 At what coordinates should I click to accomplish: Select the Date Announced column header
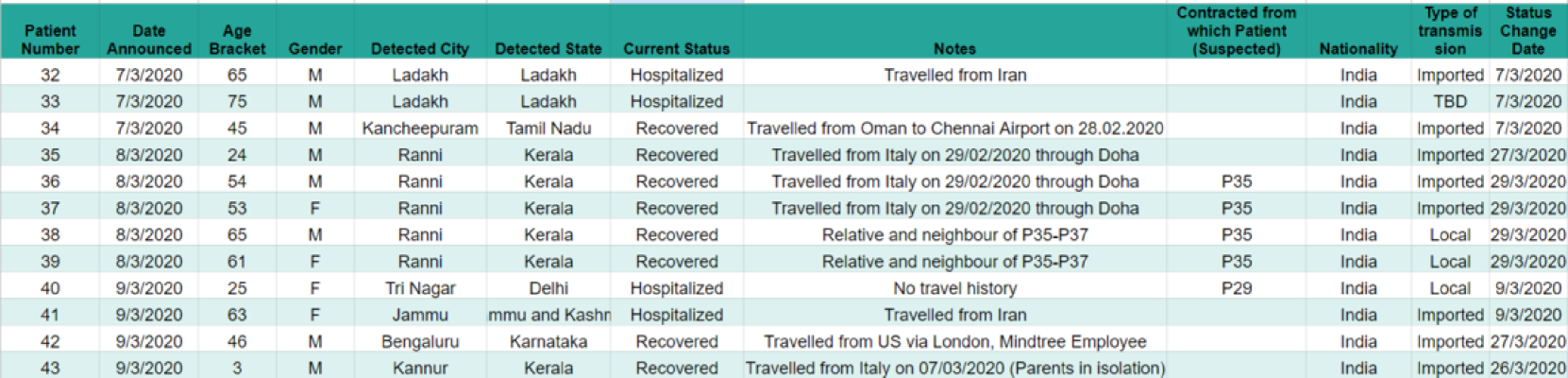coord(149,39)
